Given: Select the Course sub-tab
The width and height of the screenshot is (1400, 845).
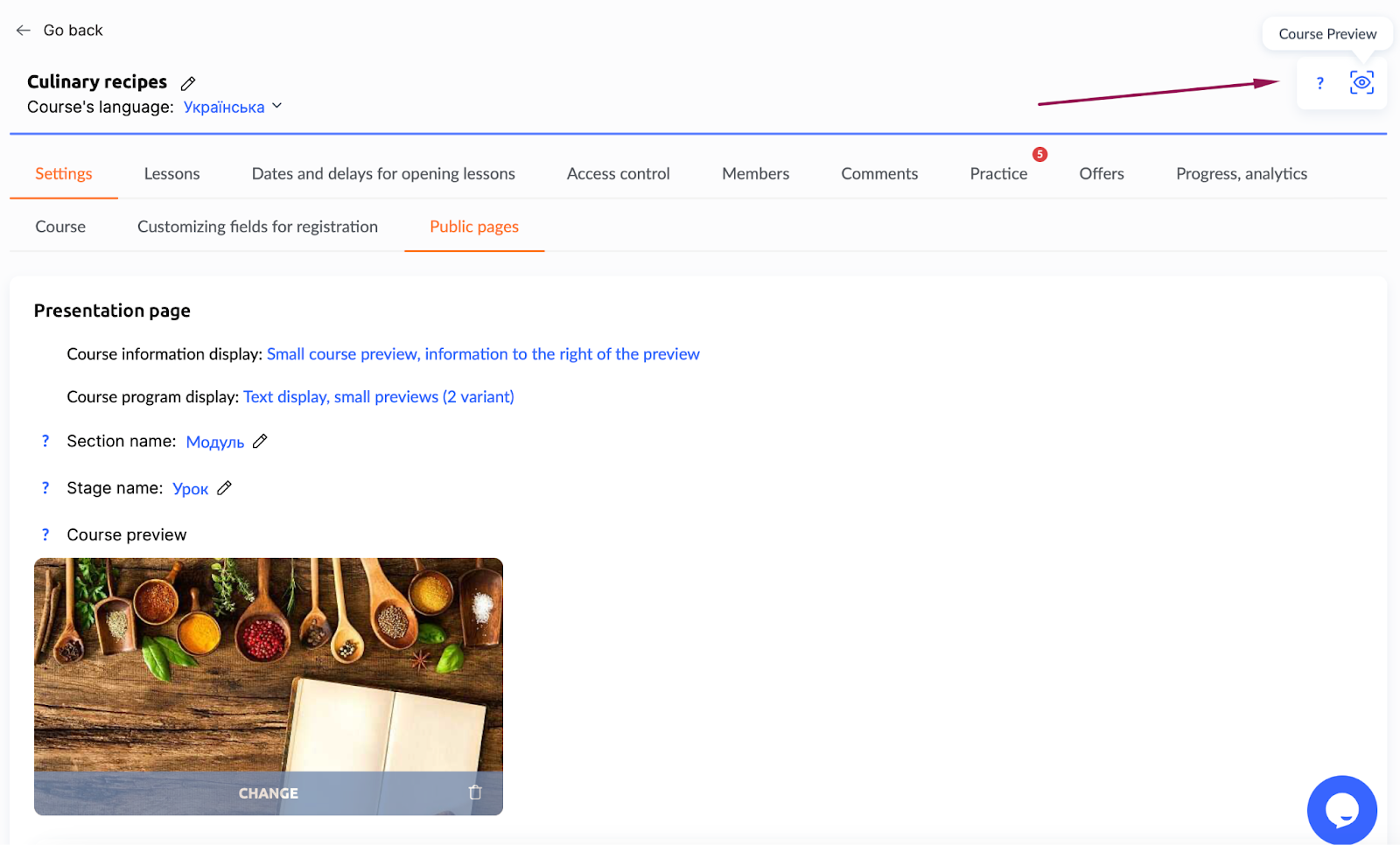Looking at the screenshot, I should coord(60,227).
